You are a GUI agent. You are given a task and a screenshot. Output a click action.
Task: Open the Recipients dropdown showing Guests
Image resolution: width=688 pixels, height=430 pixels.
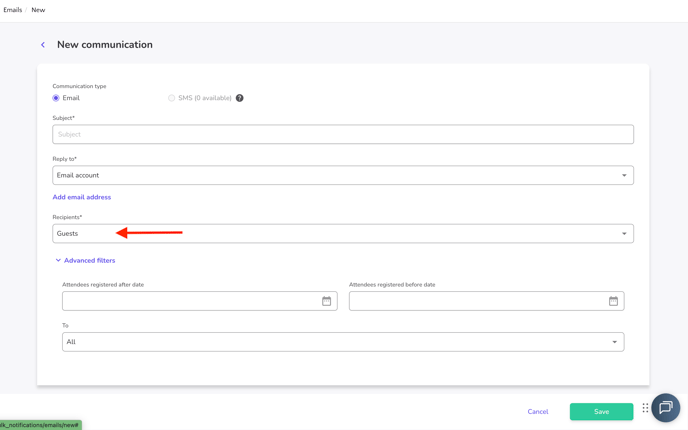pos(343,234)
